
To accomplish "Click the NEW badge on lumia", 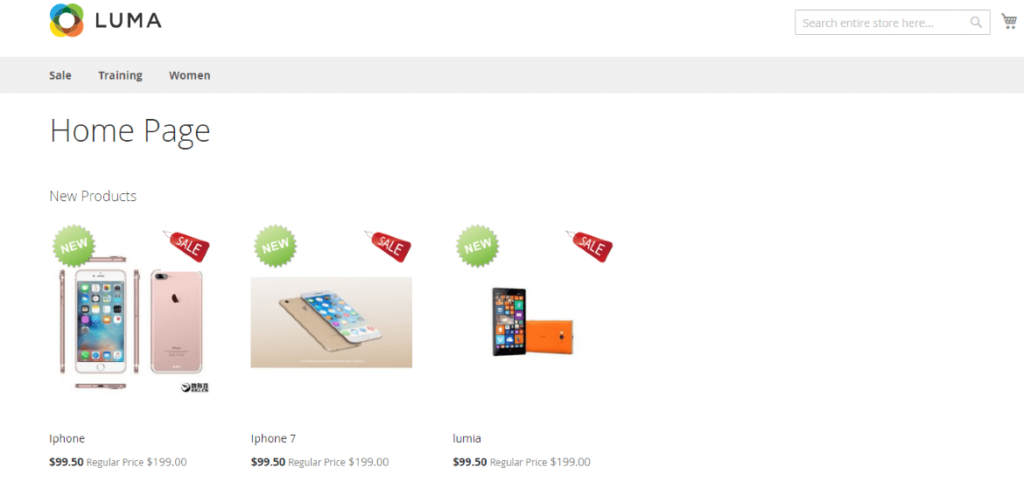I will click(x=477, y=246).
